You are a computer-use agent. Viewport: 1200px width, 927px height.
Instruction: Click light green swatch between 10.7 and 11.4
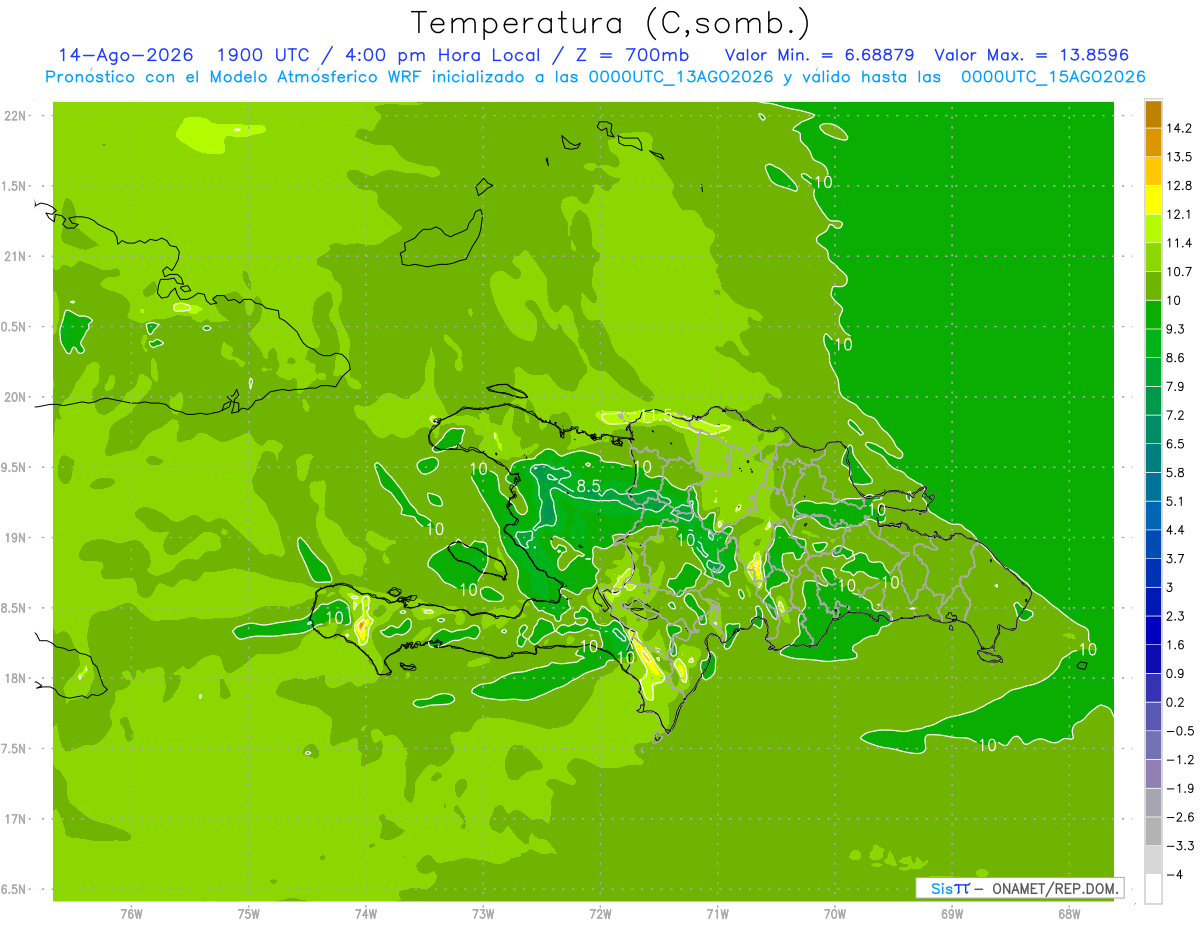pyautogui.click(x=1153, y=257)
